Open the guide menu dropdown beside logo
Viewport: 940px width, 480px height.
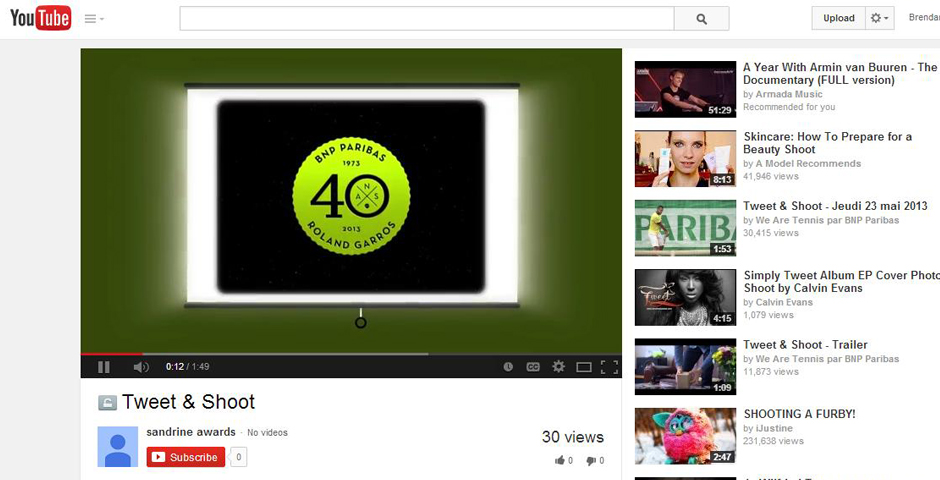(x=94, y=19)
